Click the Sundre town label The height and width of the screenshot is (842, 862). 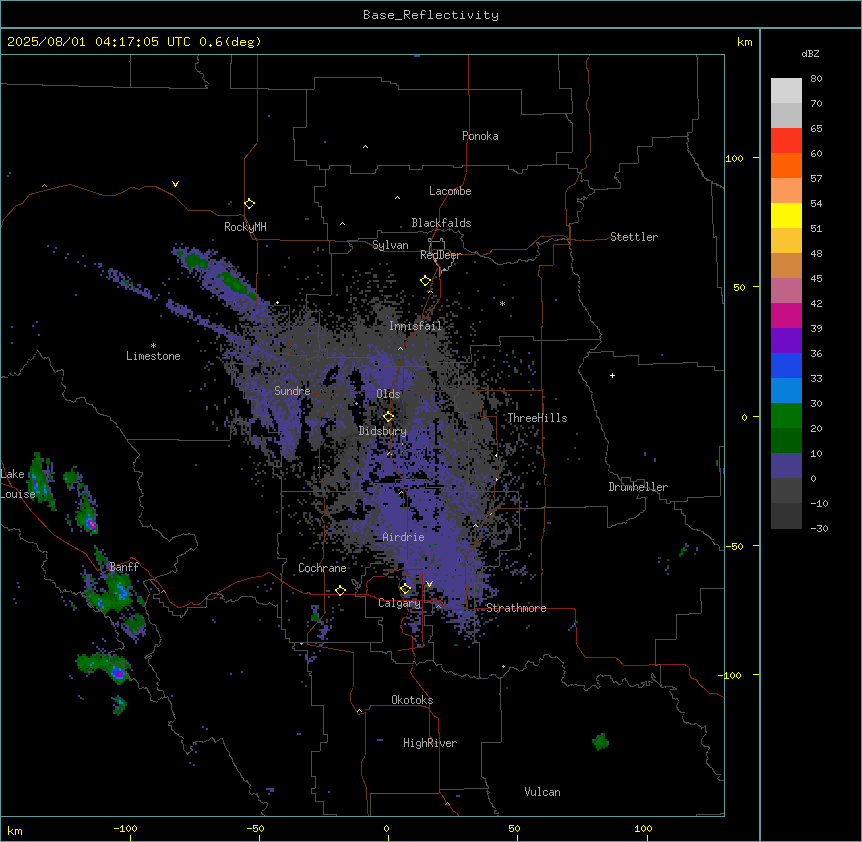(x=292, y=391)
